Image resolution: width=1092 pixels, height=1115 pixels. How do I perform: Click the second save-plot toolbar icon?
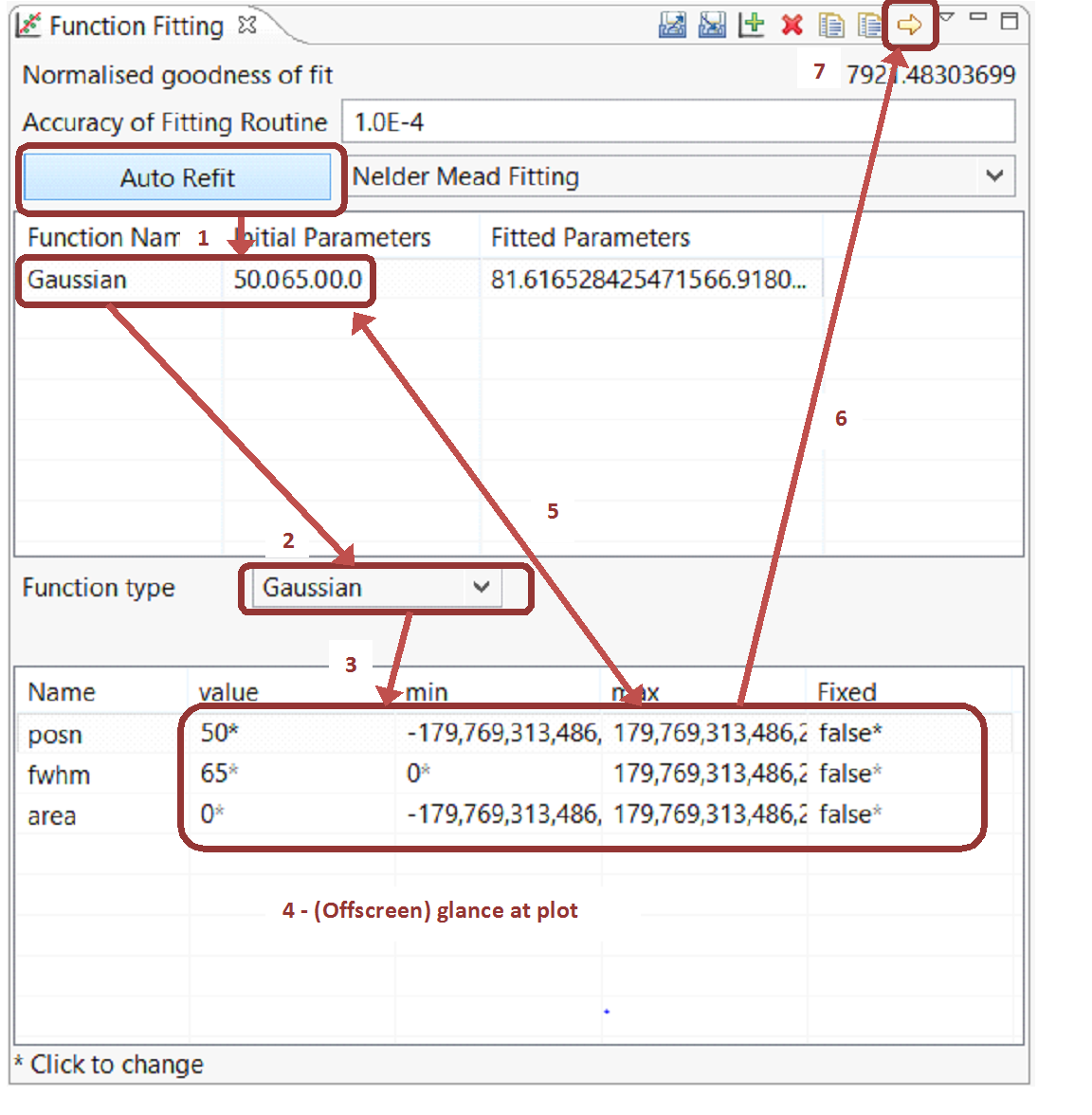tap(711, 26)
